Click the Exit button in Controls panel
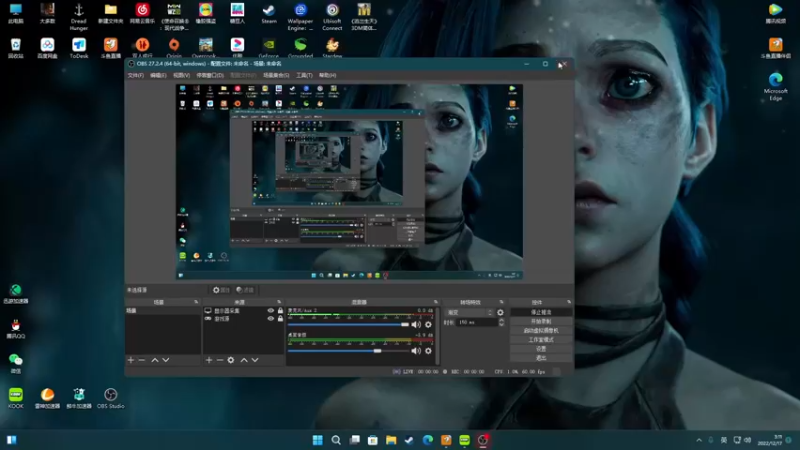The width and height of the screenshot is (800, 450). click(x=541, y=358)
